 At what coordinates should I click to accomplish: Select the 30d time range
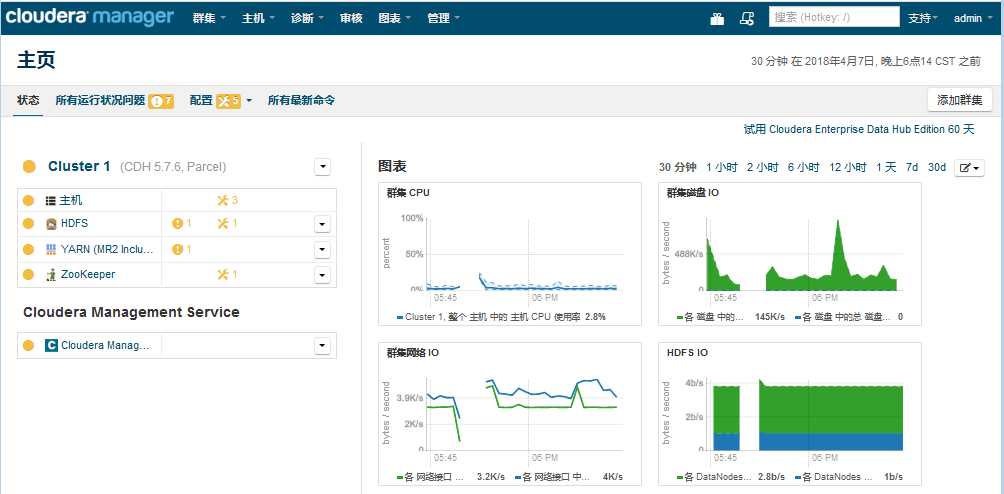pyautogui.click(x=937, y=167)
